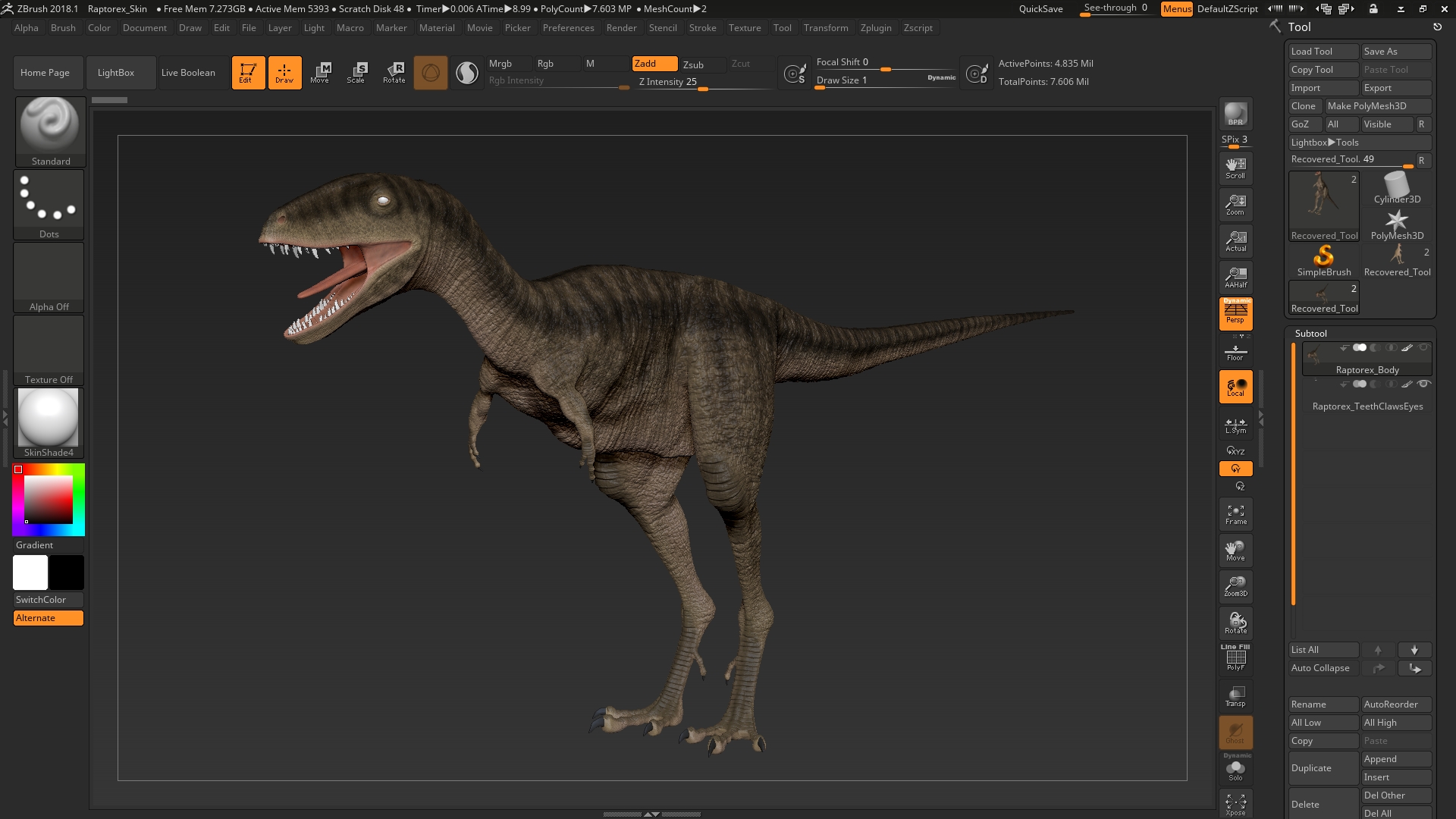The width and height of the screenshot is (1456, 819).
Task: Click SwitchColor button
Action: click(x=49, y=600)
